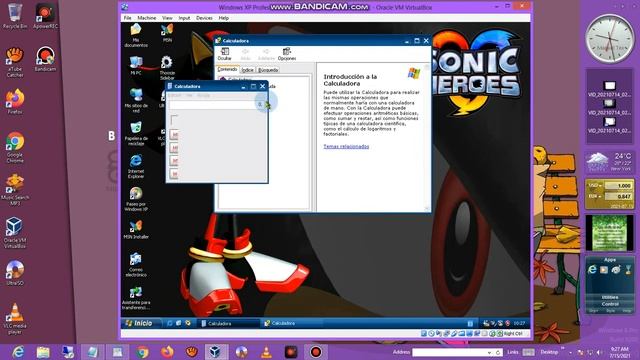Open the Input menu in VirtualBox
The image size is (640, 360).
click(184, 18)
